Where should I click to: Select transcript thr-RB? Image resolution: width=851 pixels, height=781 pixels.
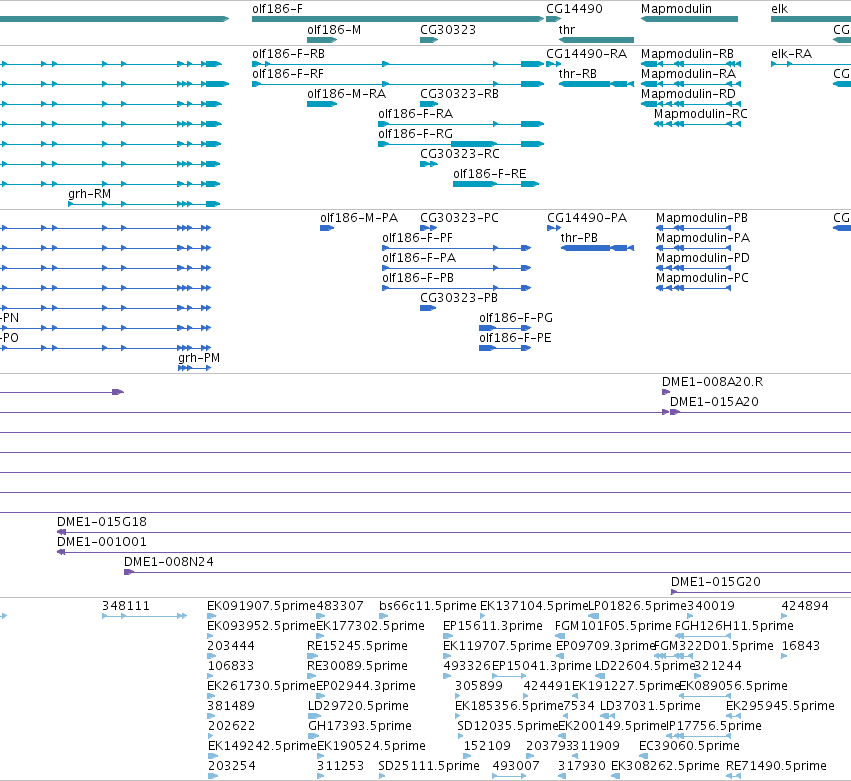point(596,84)
